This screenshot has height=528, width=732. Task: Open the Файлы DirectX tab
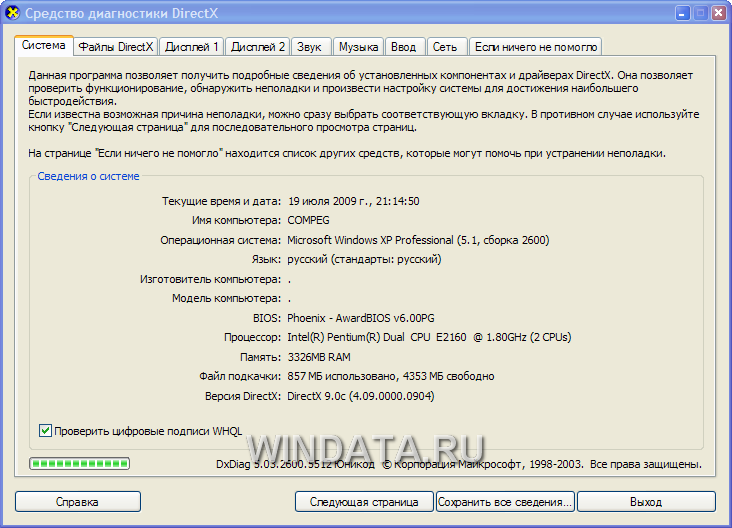click(x=115, y=47)
